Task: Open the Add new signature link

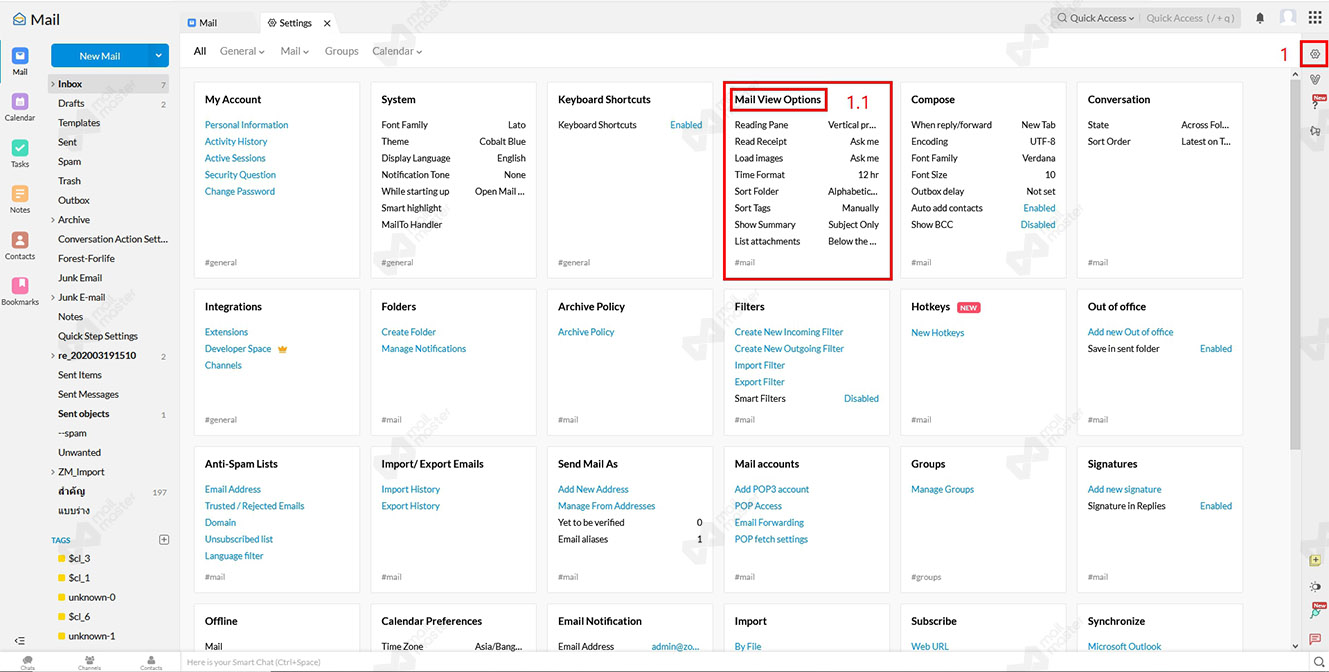Action: (1125, 489)
